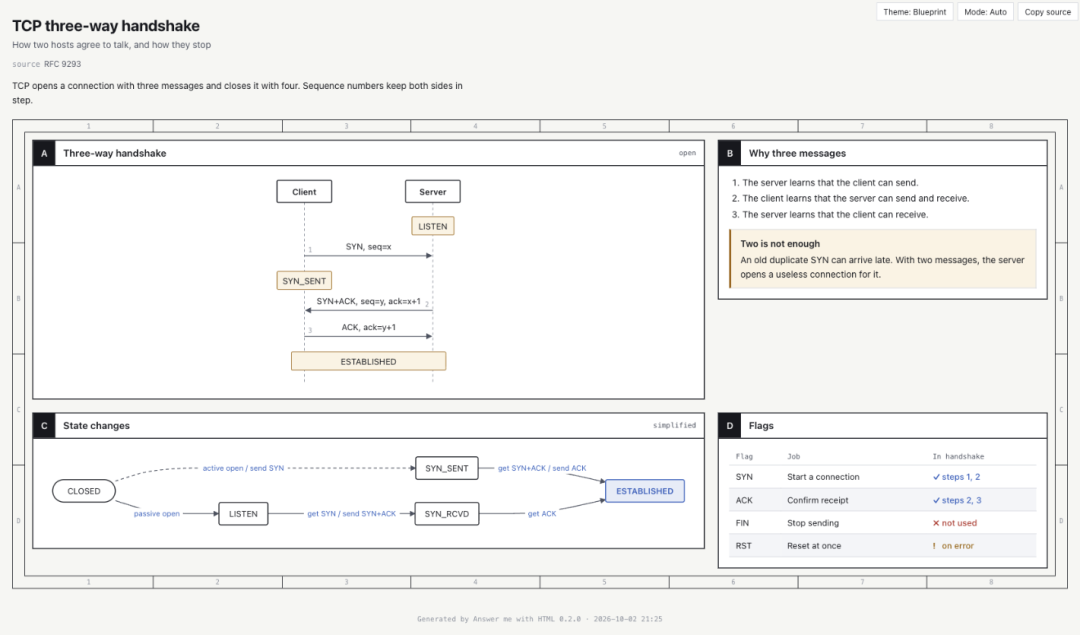
Task: Click the exclamation mark in the RST row
Action: click(935, 545)
